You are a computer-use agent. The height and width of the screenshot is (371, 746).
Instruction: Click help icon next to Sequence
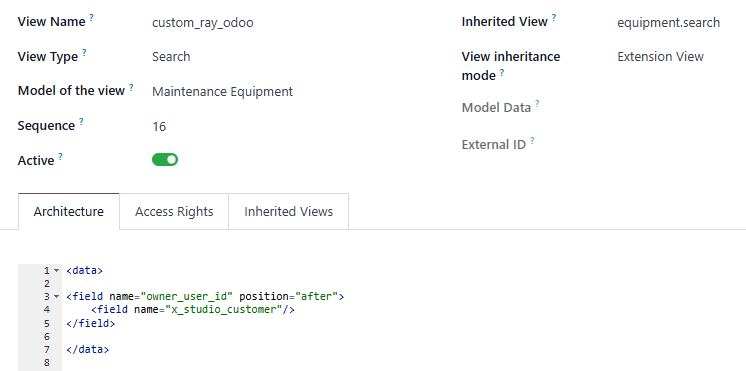coord(81,122)
